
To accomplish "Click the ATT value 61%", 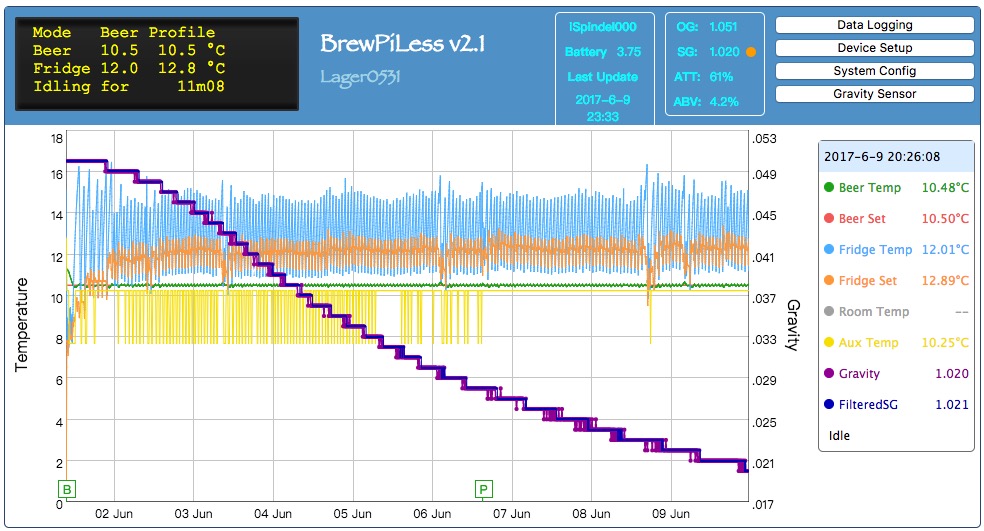I will tap(721, 77).
